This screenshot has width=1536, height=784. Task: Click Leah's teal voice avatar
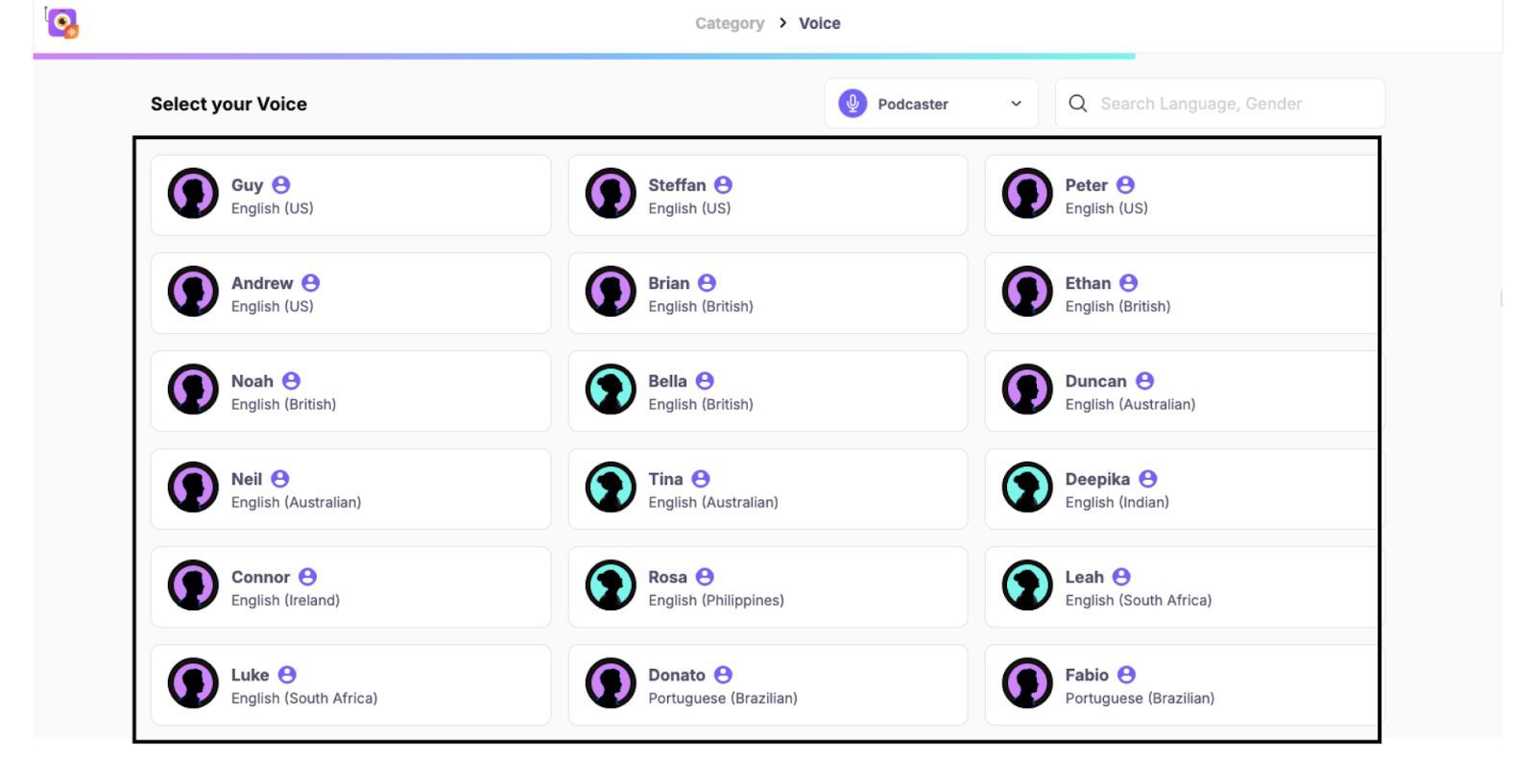point(1027,585)
